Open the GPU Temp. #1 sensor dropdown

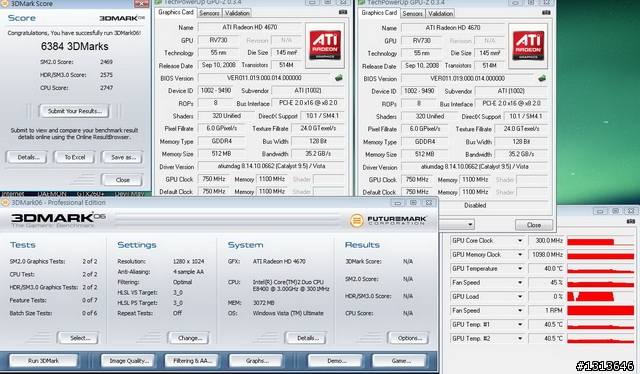520,325
